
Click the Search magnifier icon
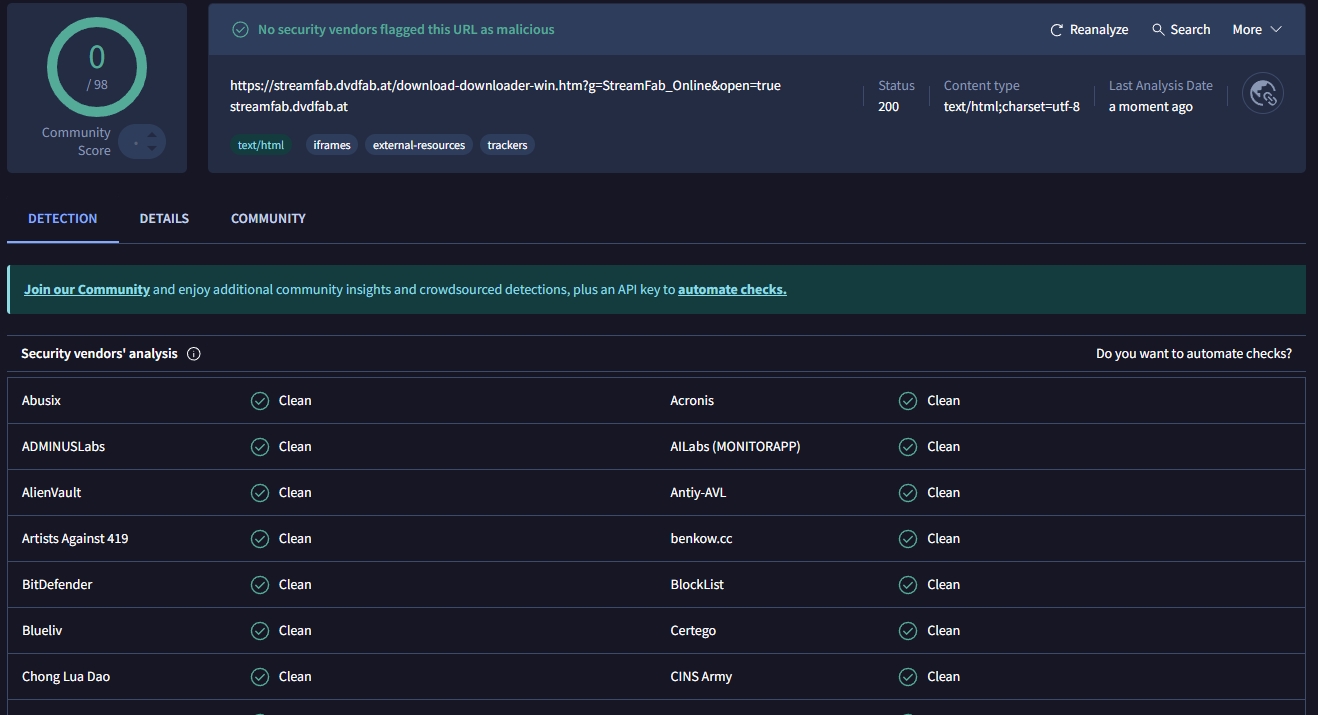[x=1158, y=30]
